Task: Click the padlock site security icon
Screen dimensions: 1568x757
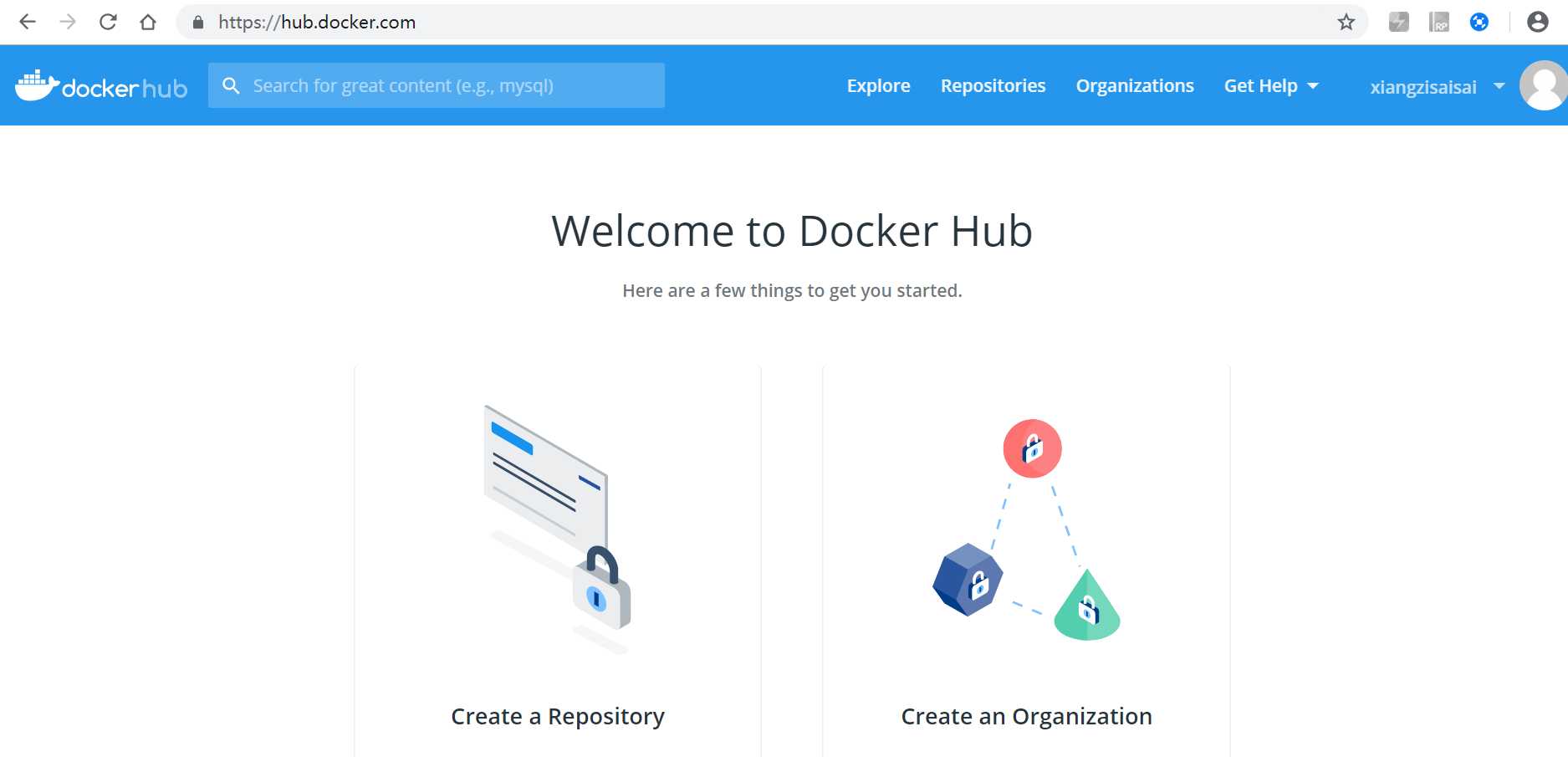Action: pyautogui.click(x=198, y=23)
